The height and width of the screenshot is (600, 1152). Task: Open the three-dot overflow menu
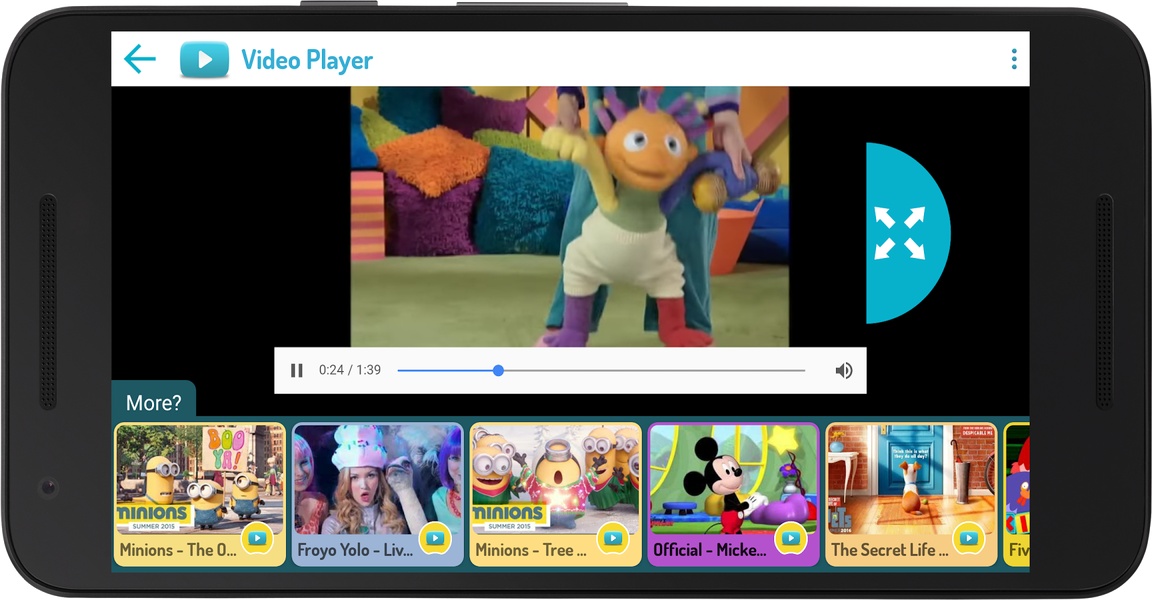click(1014, 59)
